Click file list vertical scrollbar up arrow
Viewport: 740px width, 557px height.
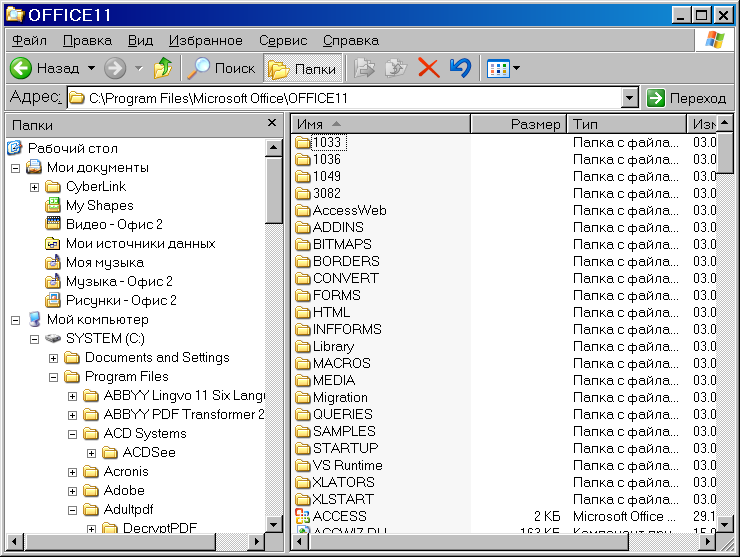724,123
